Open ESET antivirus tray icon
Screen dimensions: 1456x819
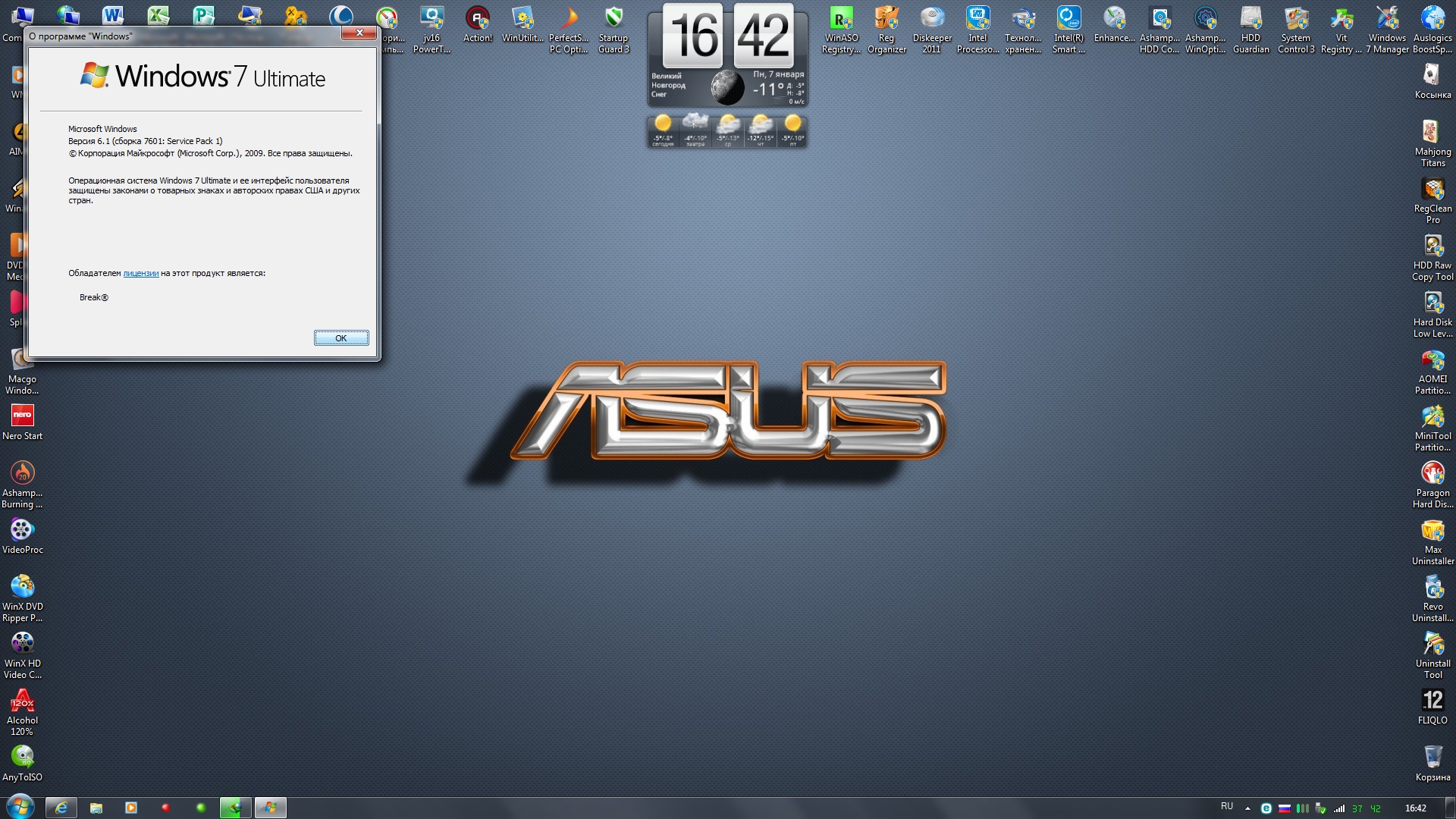point(1266,808)
